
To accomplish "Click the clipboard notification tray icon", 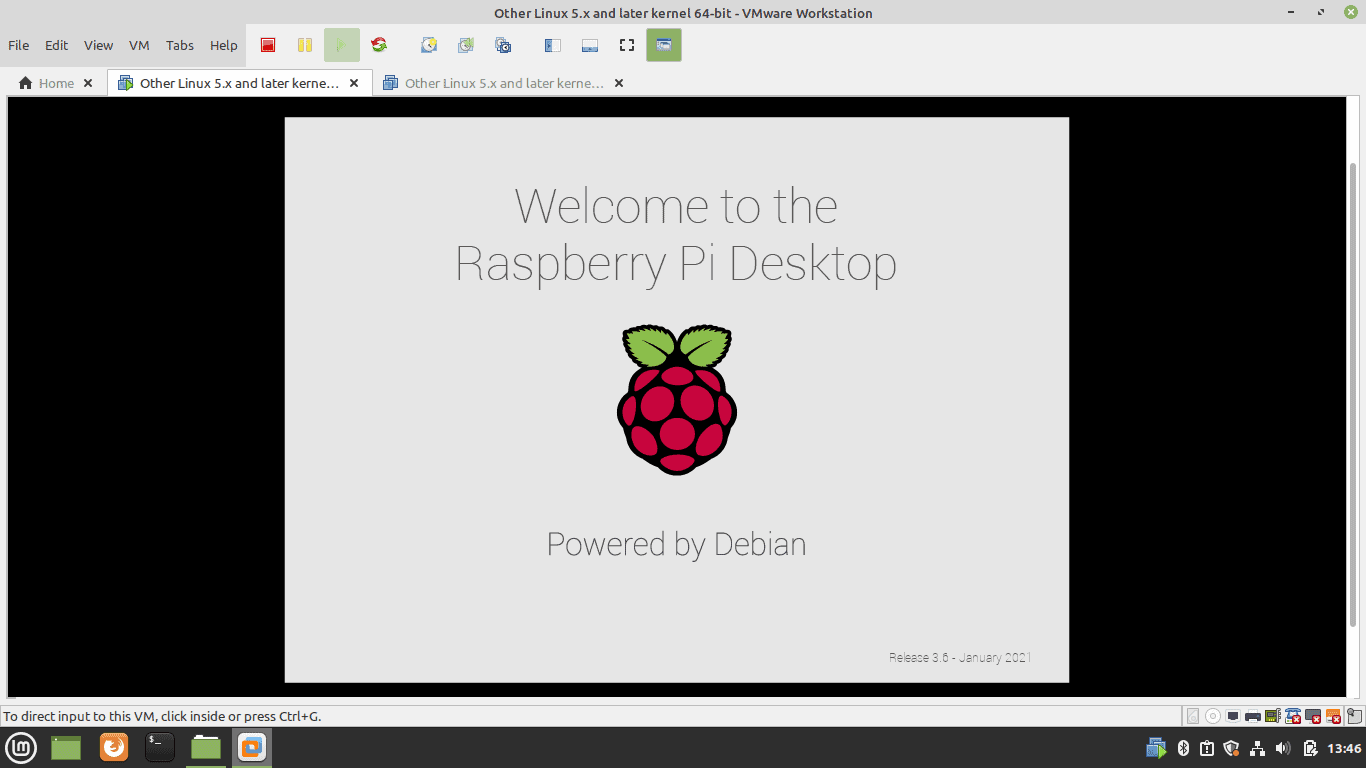I will tap(1207, 748).
